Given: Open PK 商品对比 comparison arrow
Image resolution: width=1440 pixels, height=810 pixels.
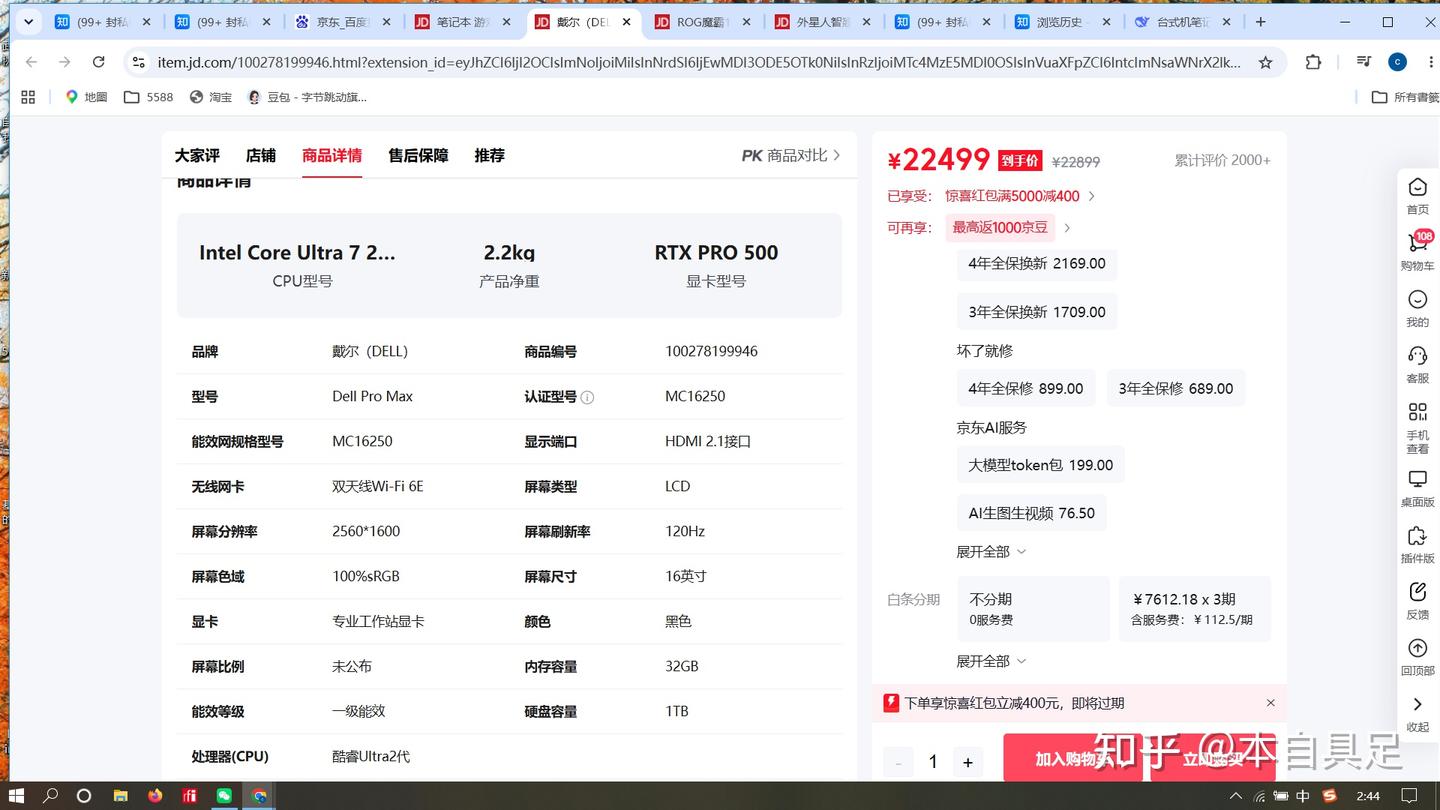Looking at the screenshot, I should tap(837, 155).
